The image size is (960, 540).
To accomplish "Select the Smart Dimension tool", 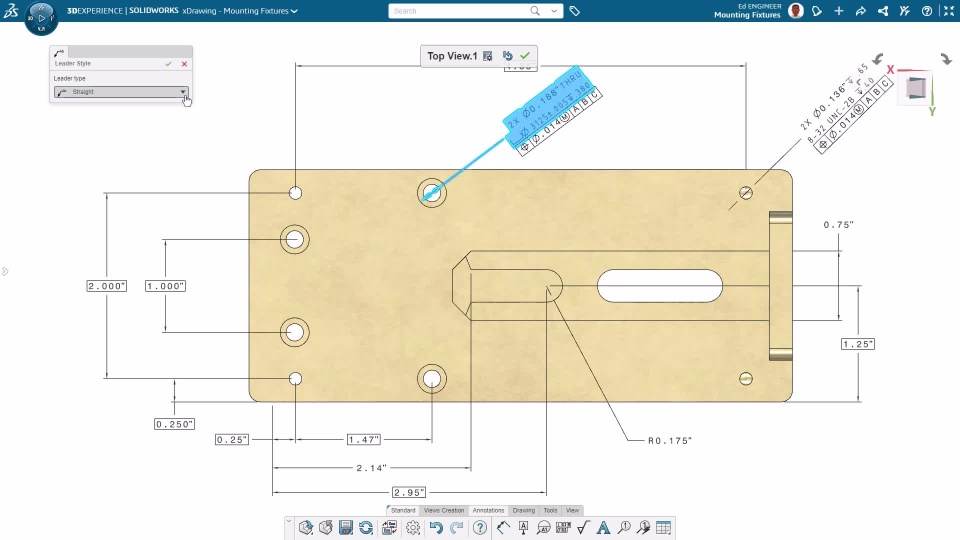I will (x=503, y=528).
